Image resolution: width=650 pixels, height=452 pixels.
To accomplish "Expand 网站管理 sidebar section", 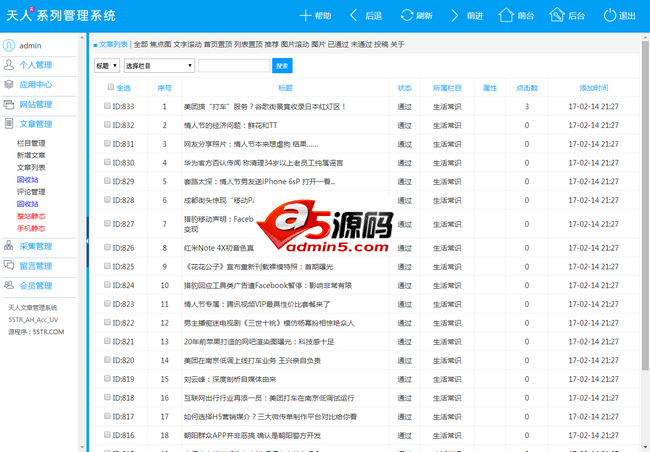I will coord(36,104).
